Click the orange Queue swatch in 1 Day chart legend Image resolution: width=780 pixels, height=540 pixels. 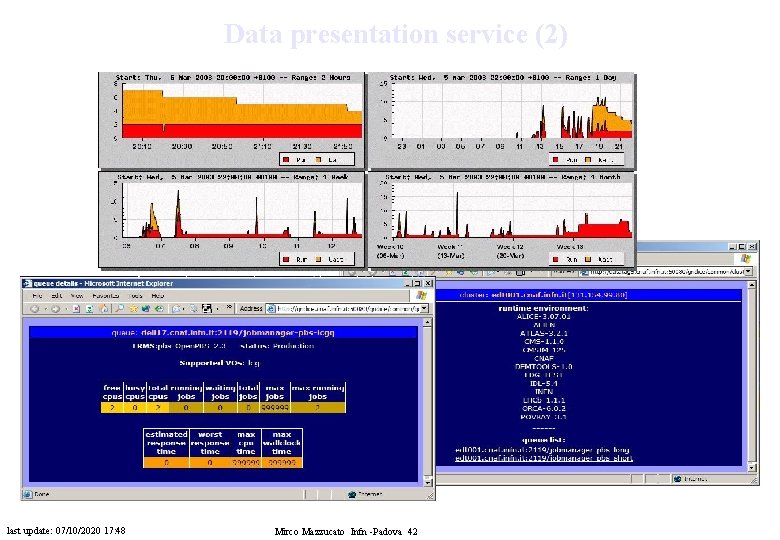[588, 160]
